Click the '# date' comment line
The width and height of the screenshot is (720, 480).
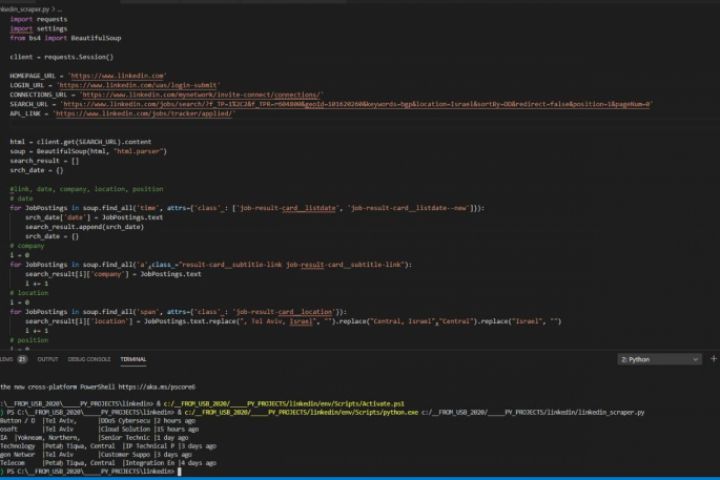(21, 198)
